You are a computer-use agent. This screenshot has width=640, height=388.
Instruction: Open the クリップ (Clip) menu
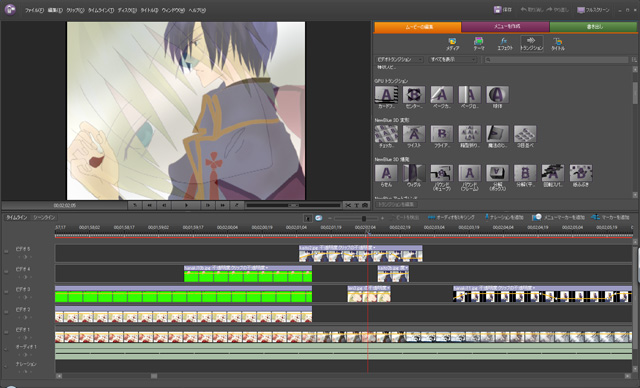75,10
